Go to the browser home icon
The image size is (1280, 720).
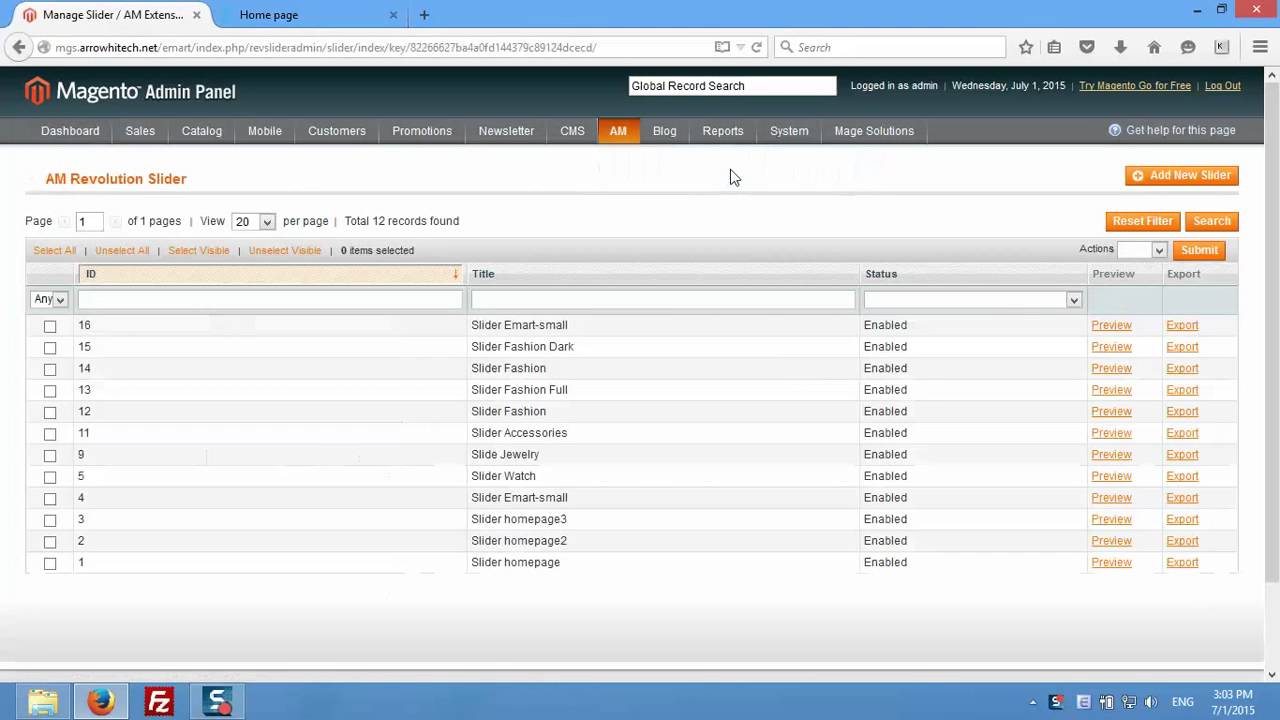pyautogui.click(x=1154, y=47)
